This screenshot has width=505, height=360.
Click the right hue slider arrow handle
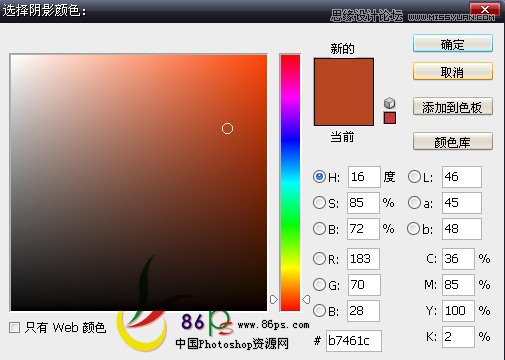pyautogui.click(x=306, y=299)
